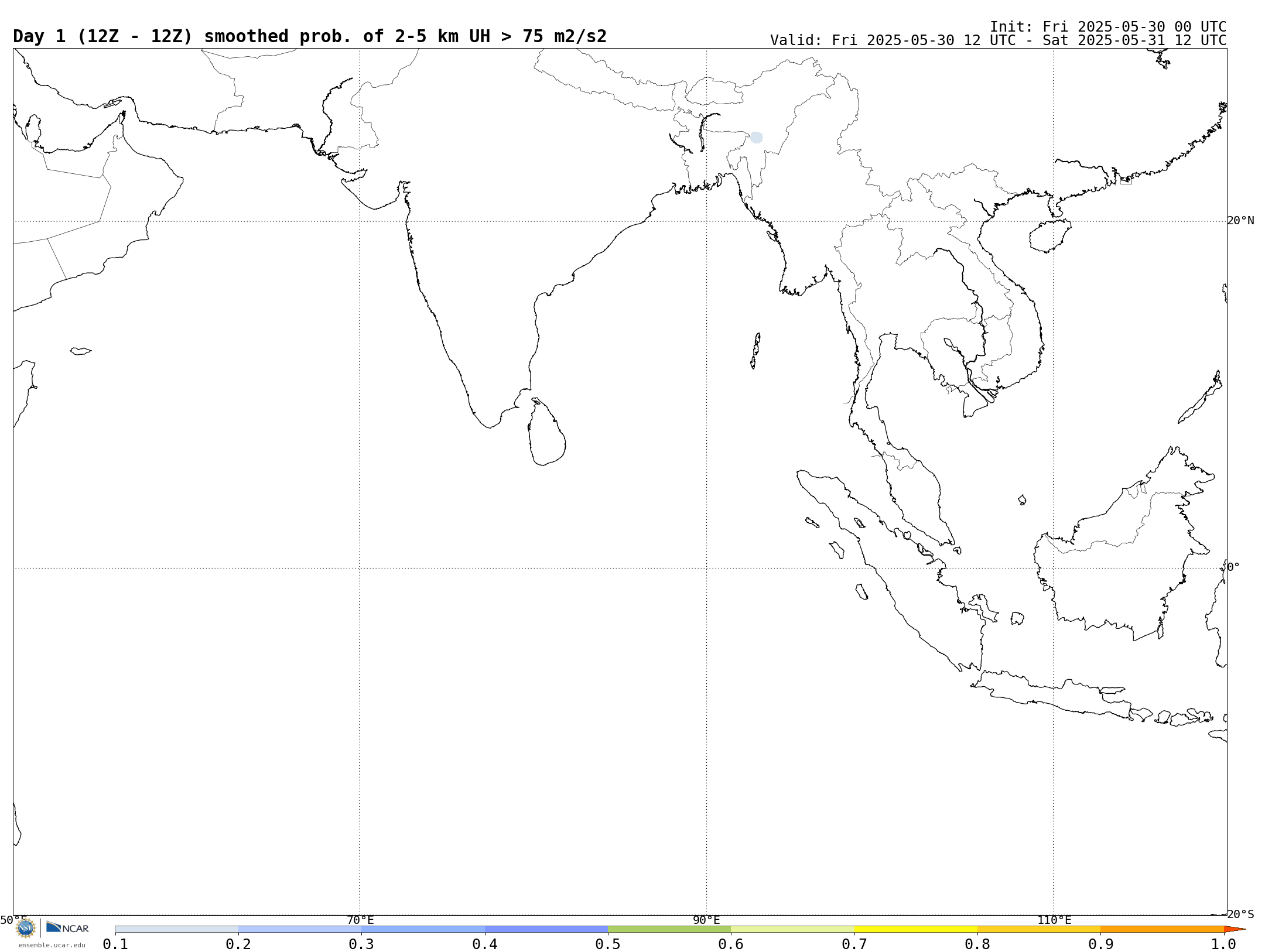Click the 1.0 colorbar tick label
This screenshot has width=1265, height=952.
pyautogui.click(x=1223, y=944)
